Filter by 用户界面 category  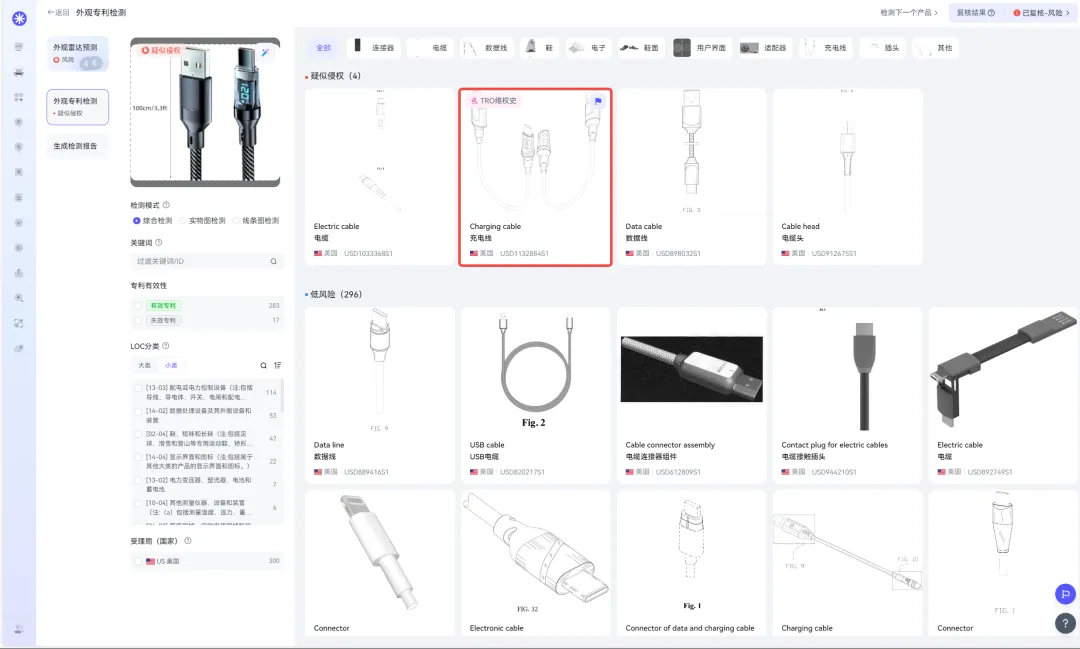coord(701,48)
